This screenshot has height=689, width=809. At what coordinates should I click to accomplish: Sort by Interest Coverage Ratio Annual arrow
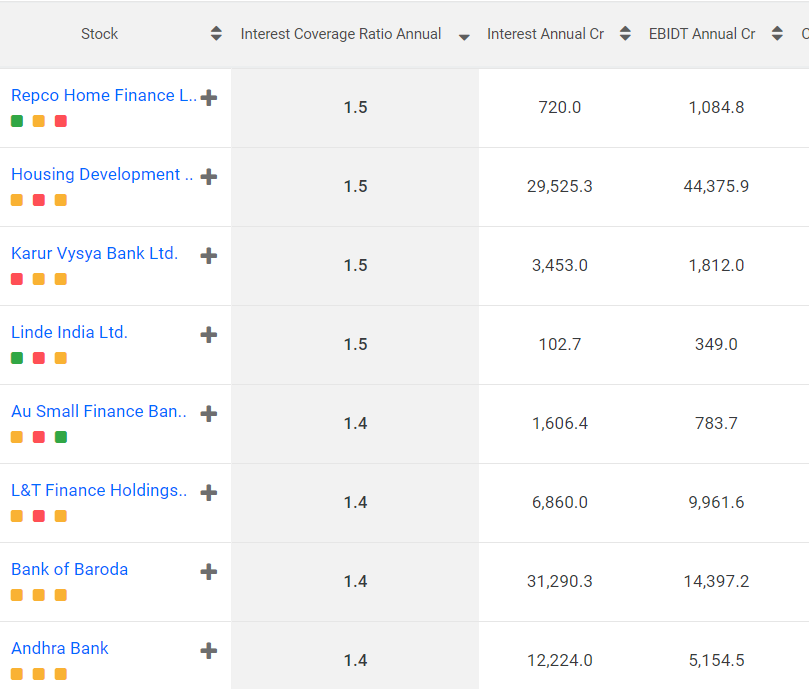464,37
